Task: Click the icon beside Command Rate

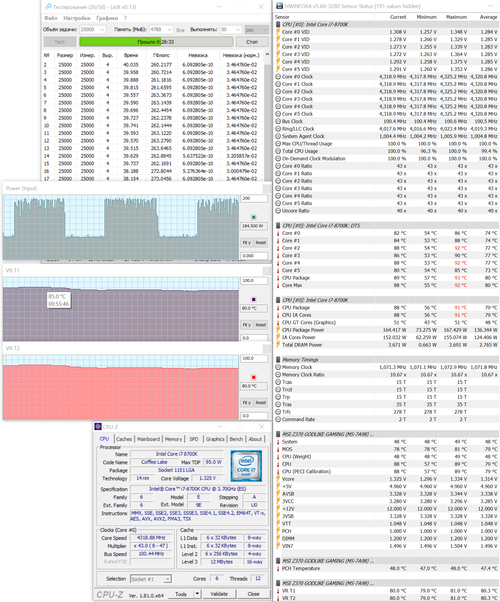Action: (x=278, y=419)
